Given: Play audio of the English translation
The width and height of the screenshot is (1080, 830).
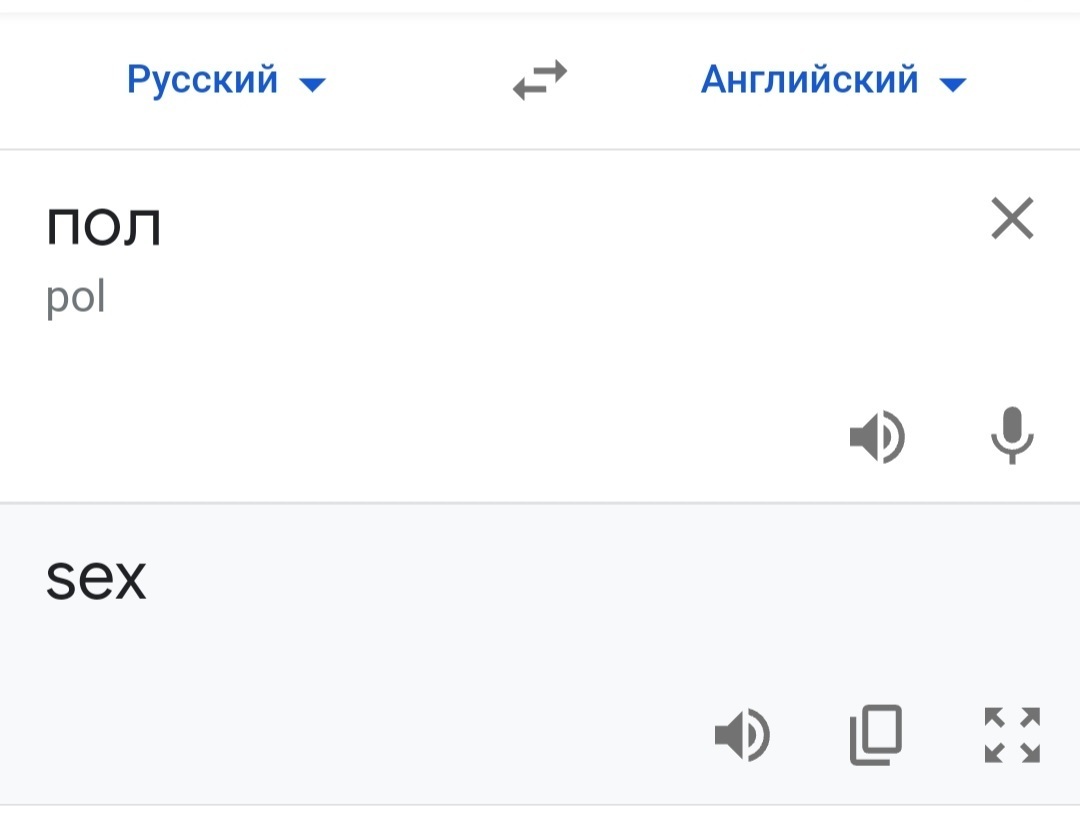Looking at the screenshot, I should click(x=742, y=737).
